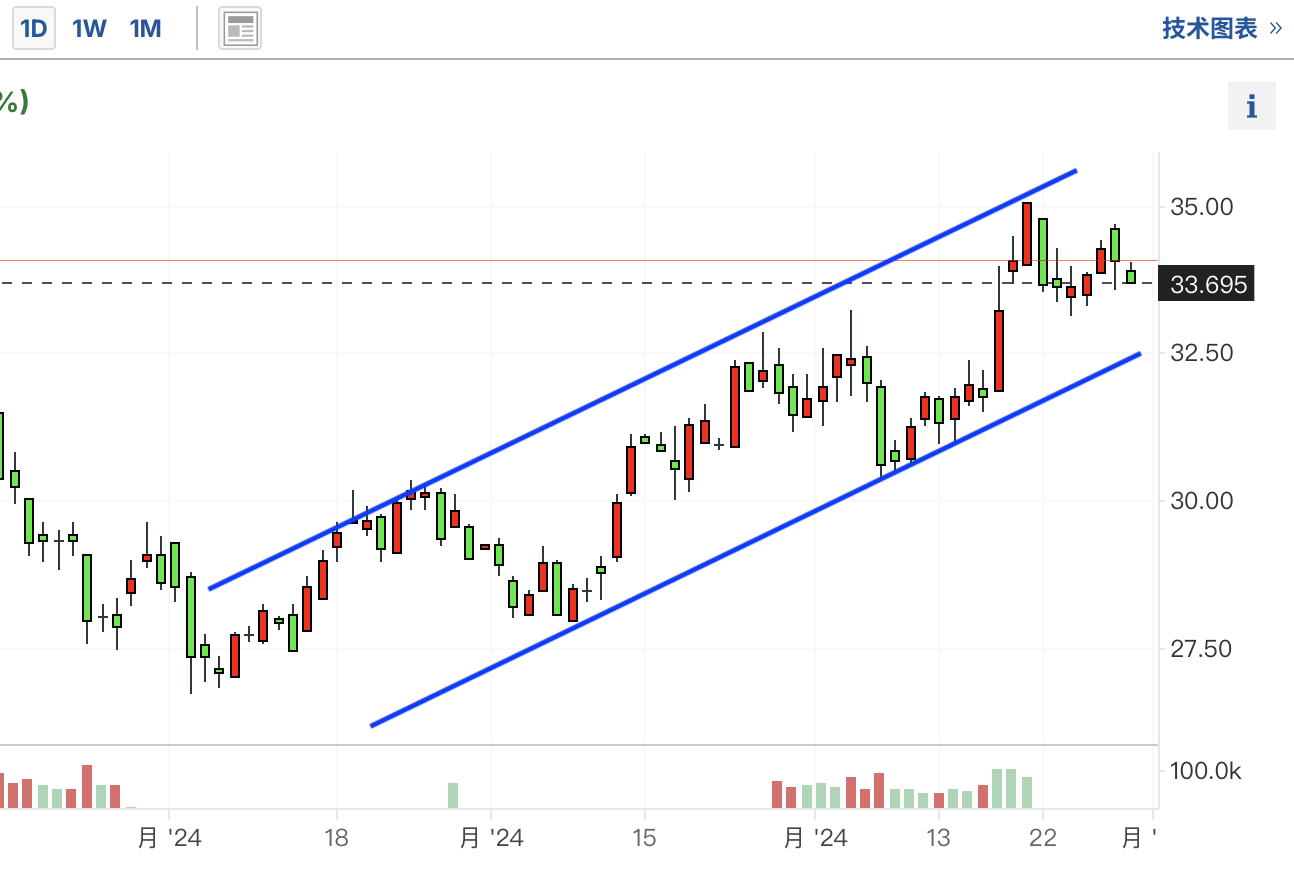Select the 1D timeframe tab
The width and height of the screenshot is (1294, 884).
coord(34,28)
